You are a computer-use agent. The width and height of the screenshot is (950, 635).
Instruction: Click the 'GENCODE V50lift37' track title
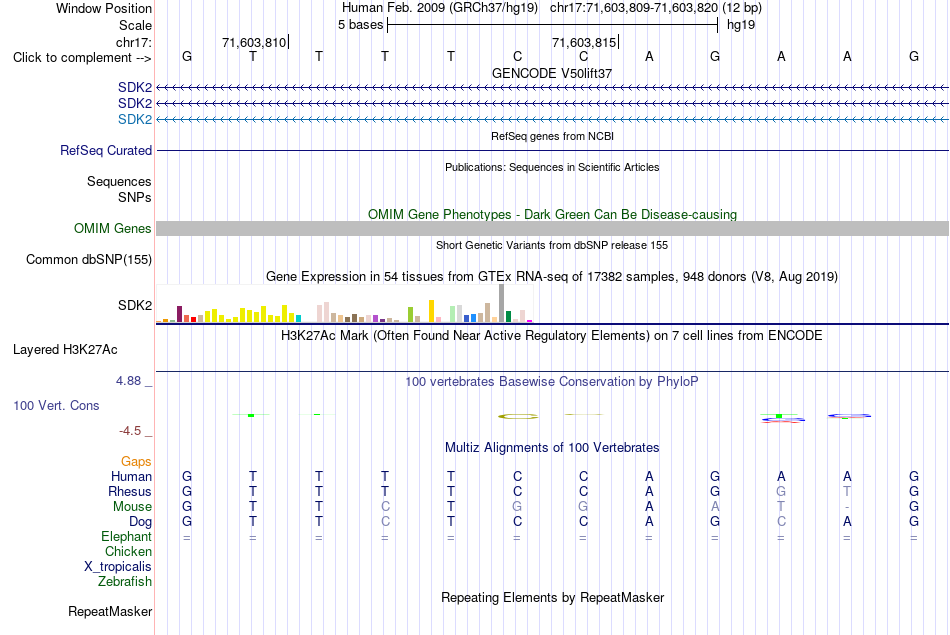pos(552,73)
